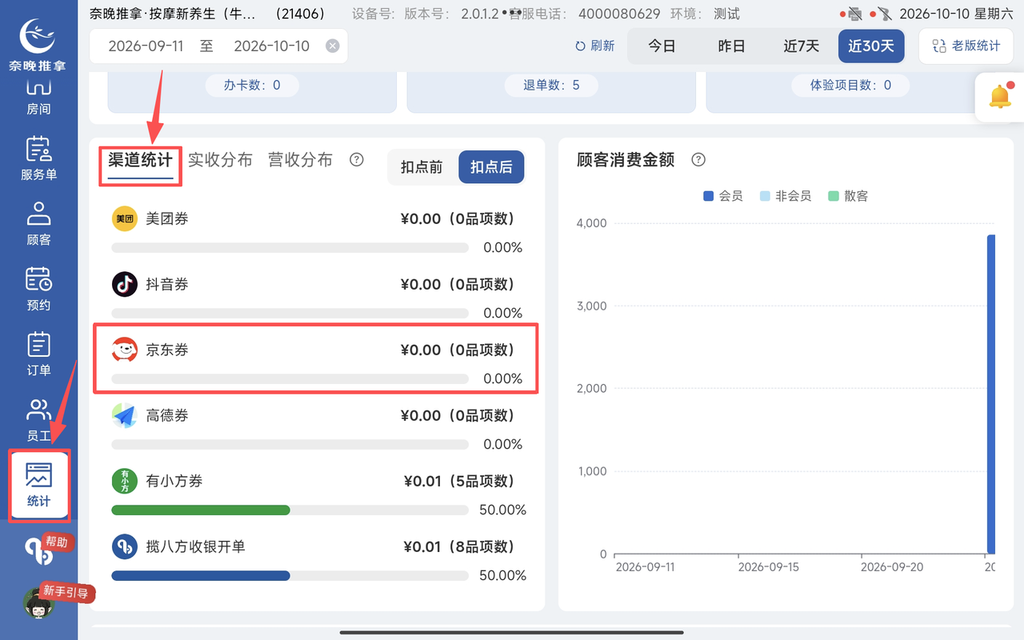Click the 京东券 row label
Viewport: 1024px width, 640px height.
click(x=167, y=349)
